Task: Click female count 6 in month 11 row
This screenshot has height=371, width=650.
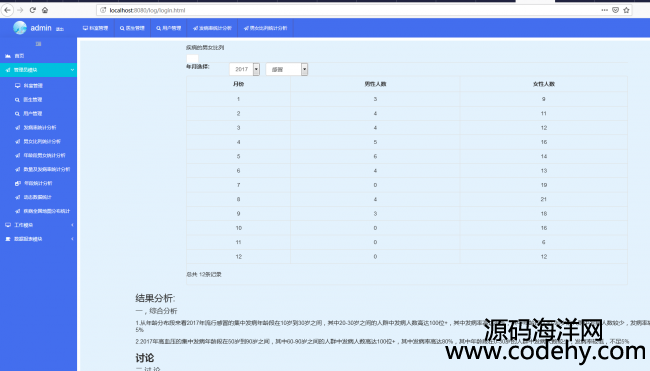Action: (543, 242)
